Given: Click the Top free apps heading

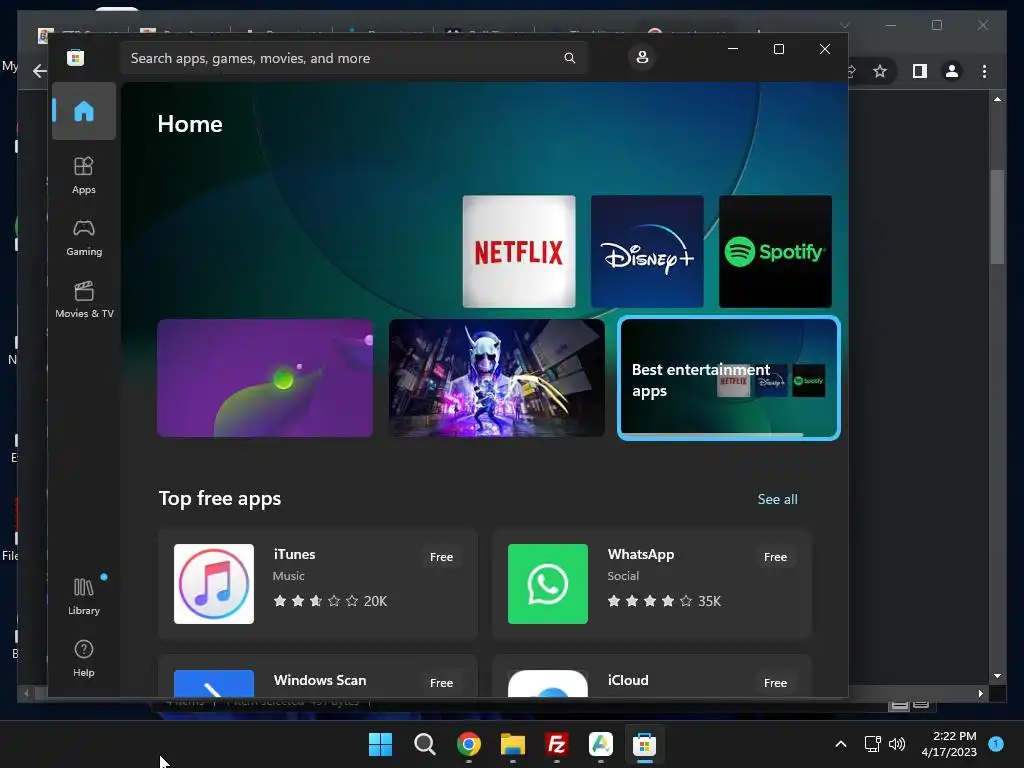Looking at the screenshot, I should point(220,498).
